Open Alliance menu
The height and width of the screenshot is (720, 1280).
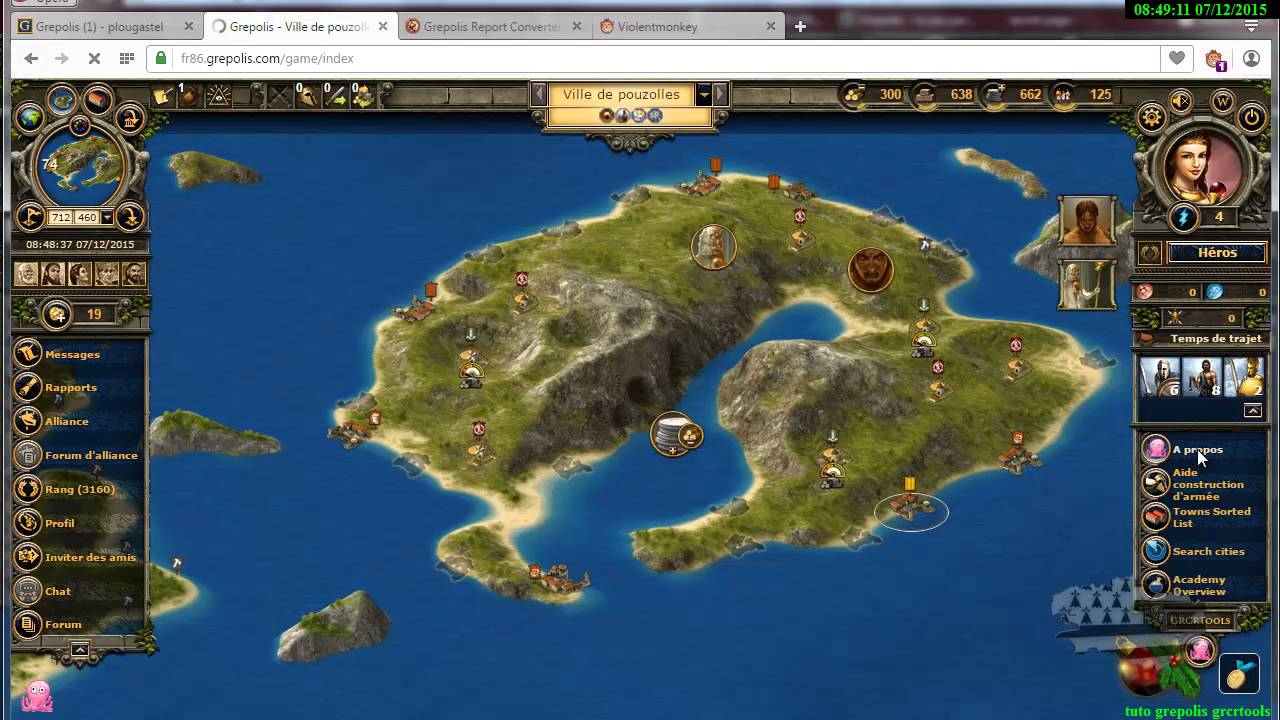tap(67, 421)
